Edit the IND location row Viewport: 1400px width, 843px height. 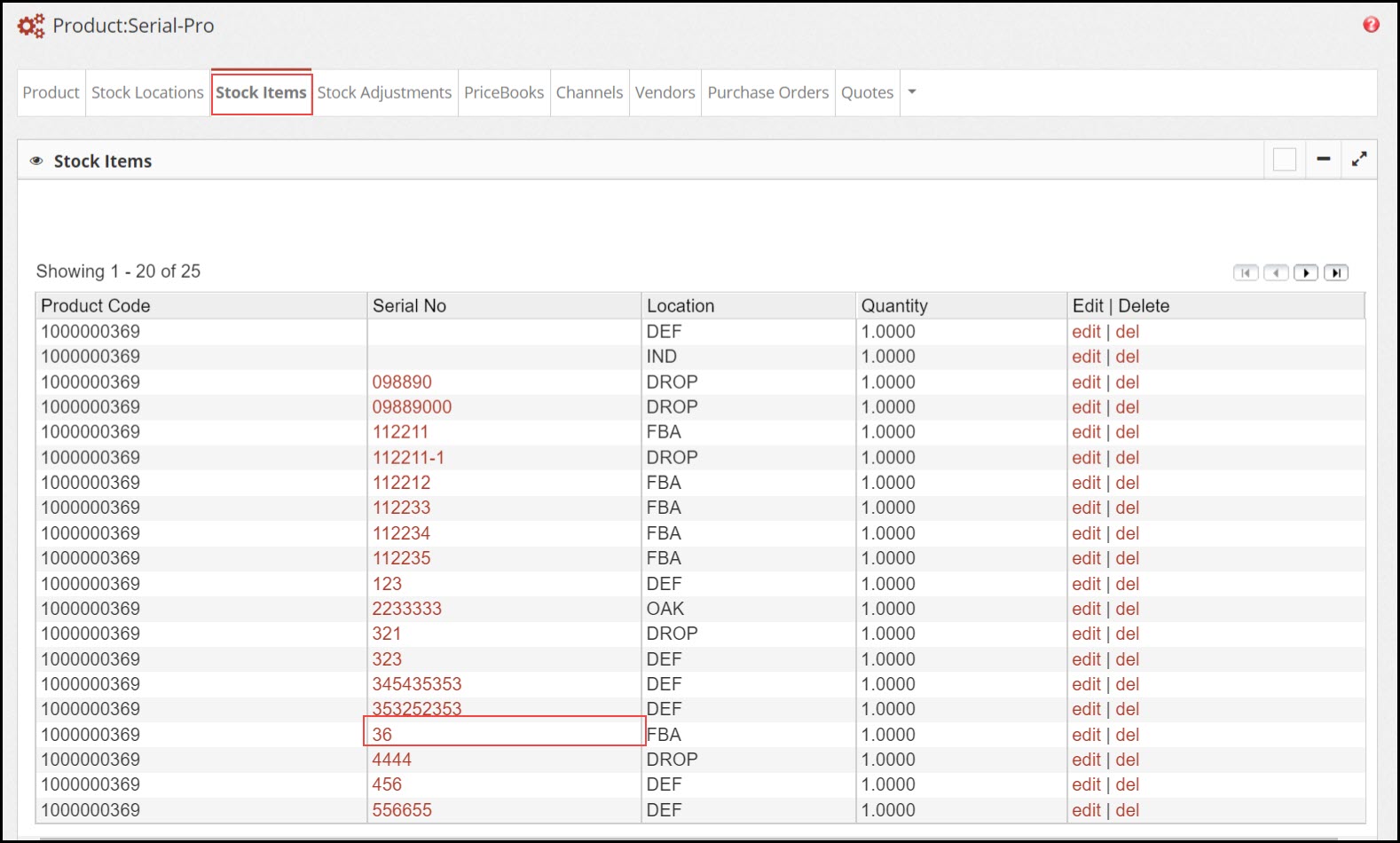coord(1086,357)
